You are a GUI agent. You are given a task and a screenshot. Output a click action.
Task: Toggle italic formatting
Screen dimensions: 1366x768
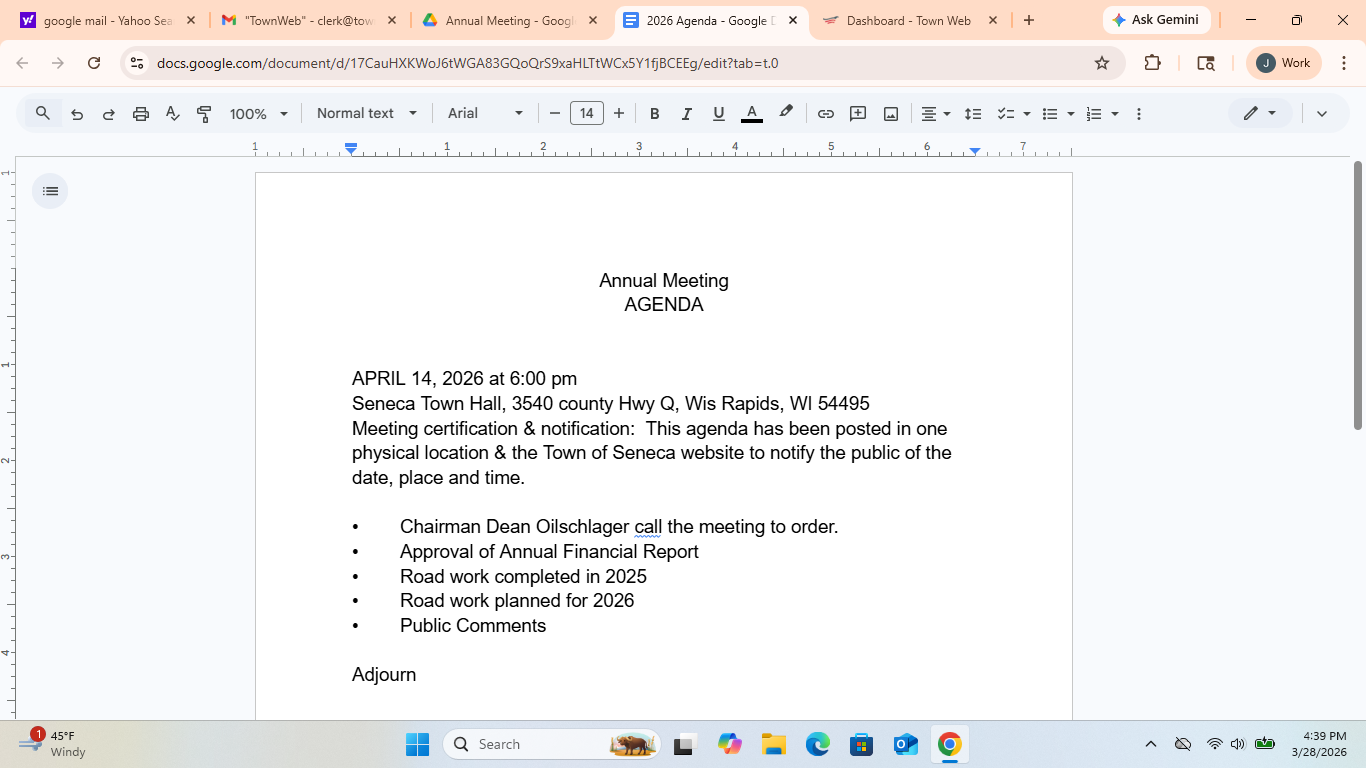(x=687, y=114)
